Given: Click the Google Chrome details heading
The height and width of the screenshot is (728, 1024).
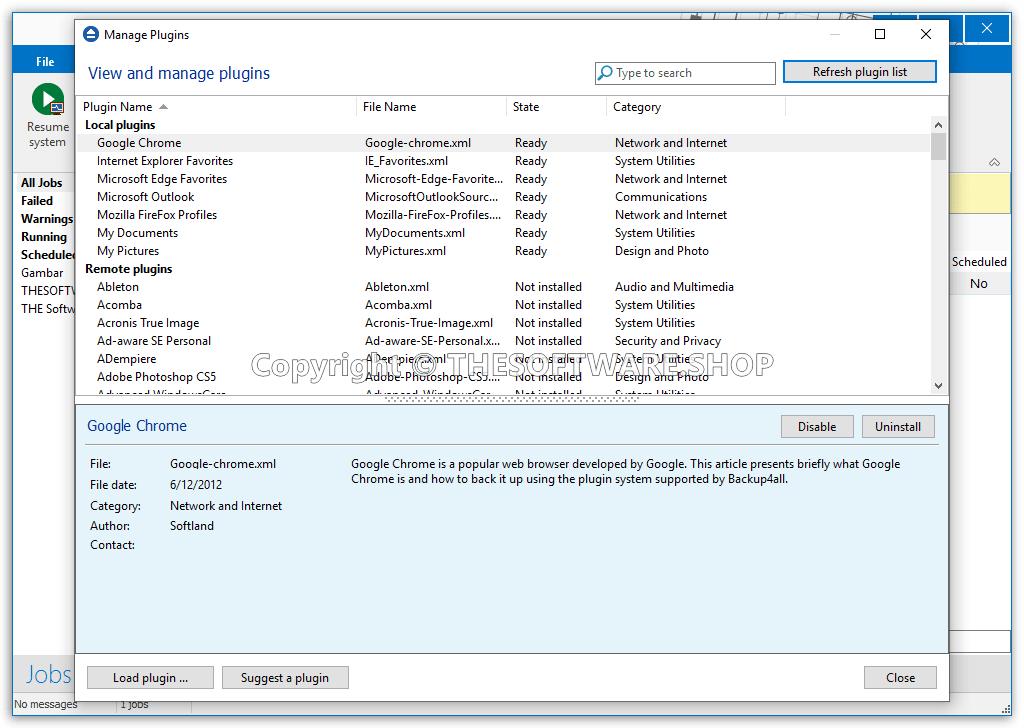Looking at the screenshot, I should [x=137, y=426].
